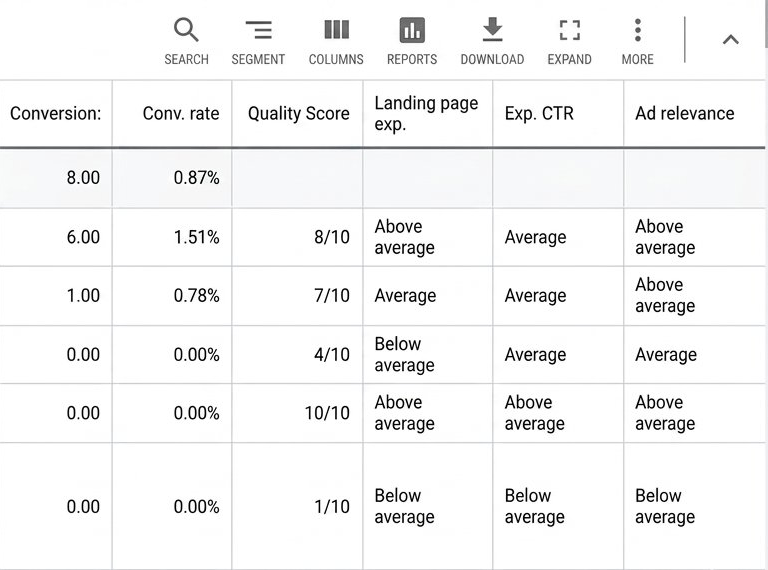Select the 0.00 conversions in 4/10 row
The width and height of the screenshot is (768, 570).
[83, 355]
